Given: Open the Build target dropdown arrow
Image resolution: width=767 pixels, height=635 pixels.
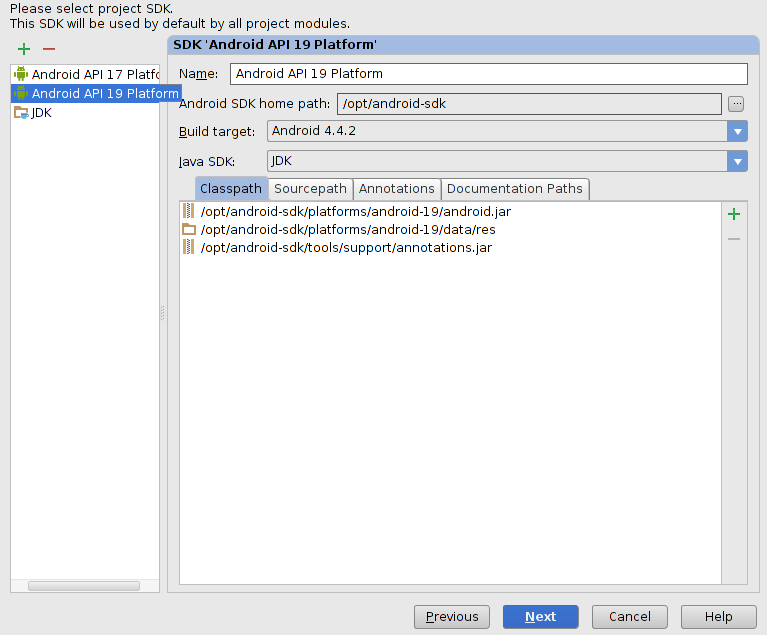Looking at the screenshot, I should click(x=737, y=131).
